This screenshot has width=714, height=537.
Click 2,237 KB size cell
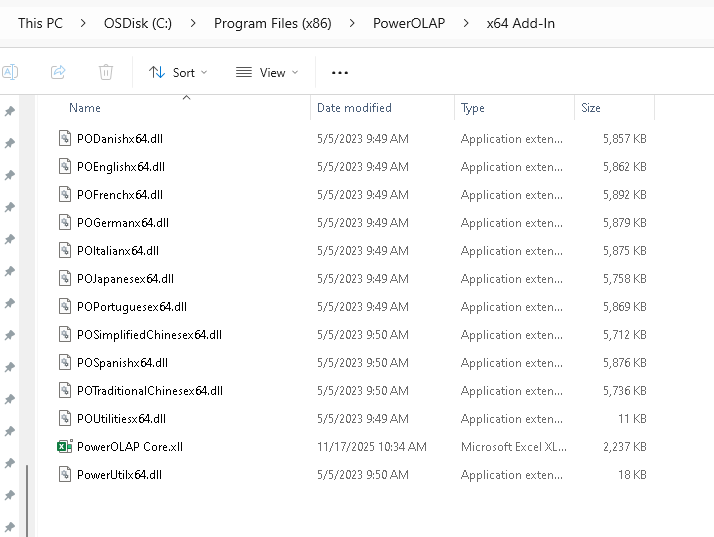pos(625,447)
